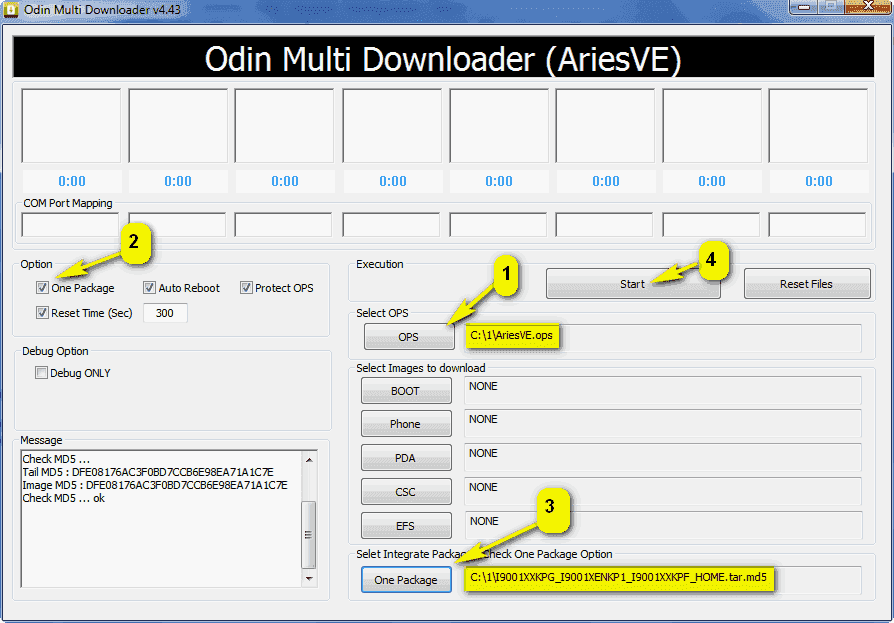Click the message log scroll down arrow
This screenshot has width=894, height=623.
pyautogui.click(x=308, y=579)
